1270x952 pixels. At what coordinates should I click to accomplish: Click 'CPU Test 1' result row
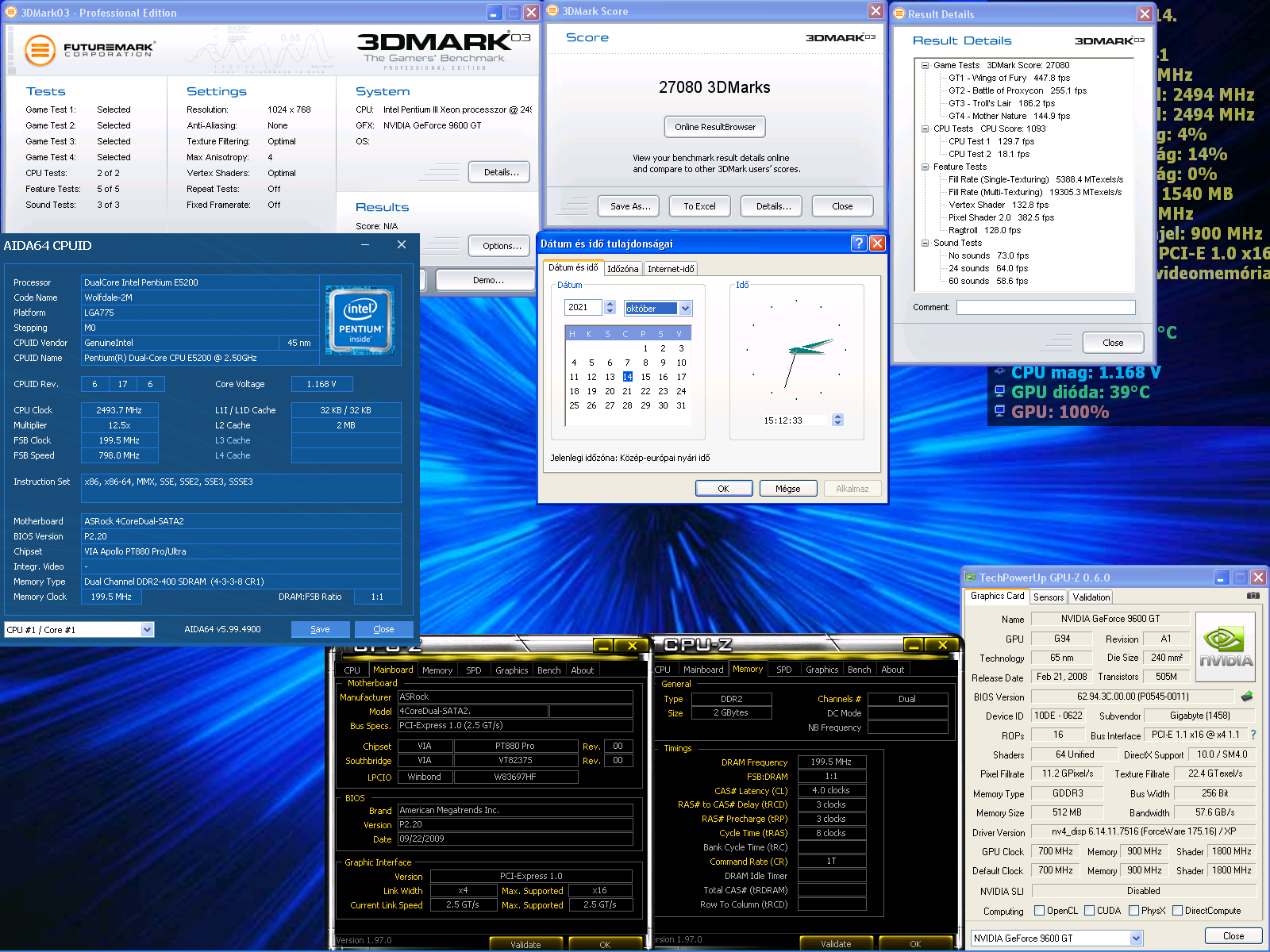coord(991,141)
